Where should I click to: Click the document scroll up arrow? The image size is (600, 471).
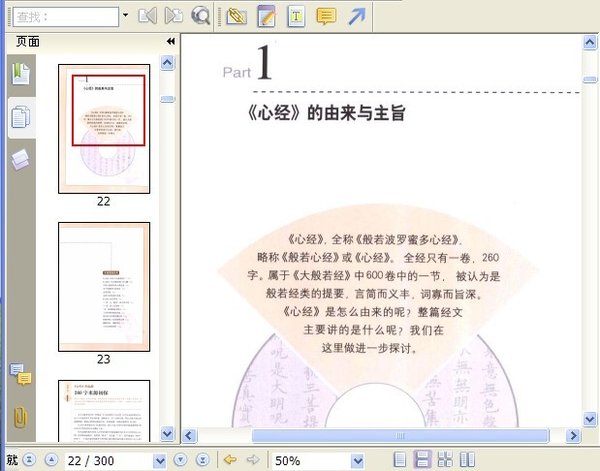point(590,42)
